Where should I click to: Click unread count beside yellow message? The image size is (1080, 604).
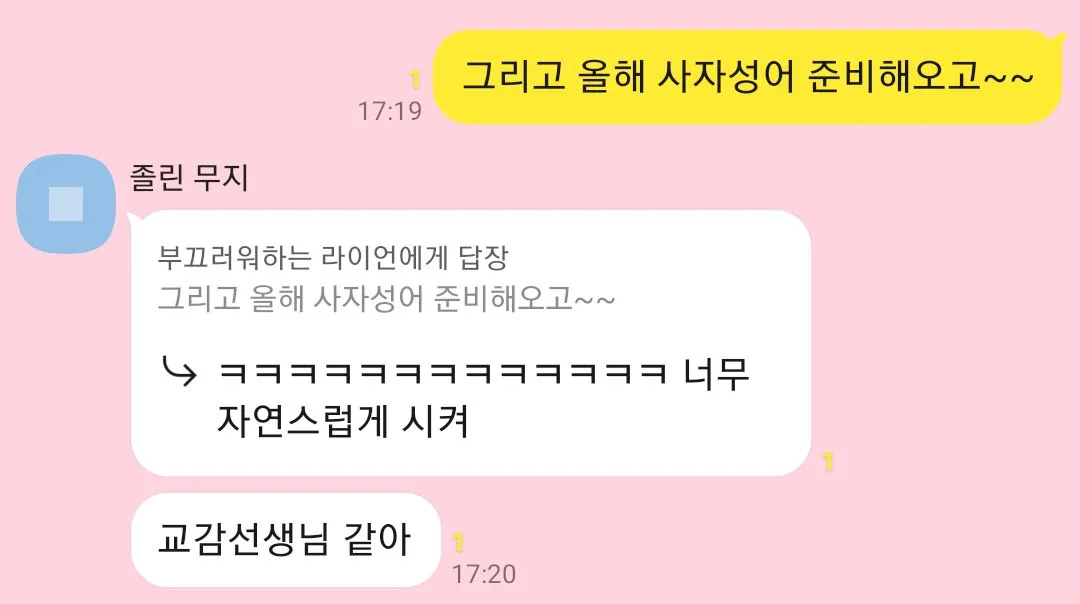point(415,80)
